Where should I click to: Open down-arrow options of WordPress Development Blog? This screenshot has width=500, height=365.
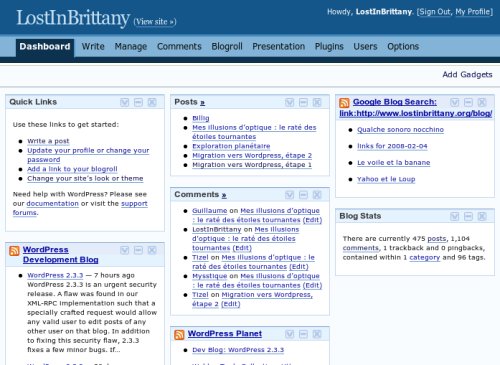(x=125, y=250)
